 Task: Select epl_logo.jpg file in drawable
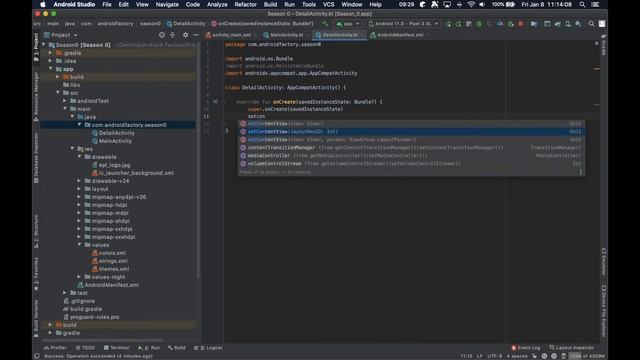[114, 165]
